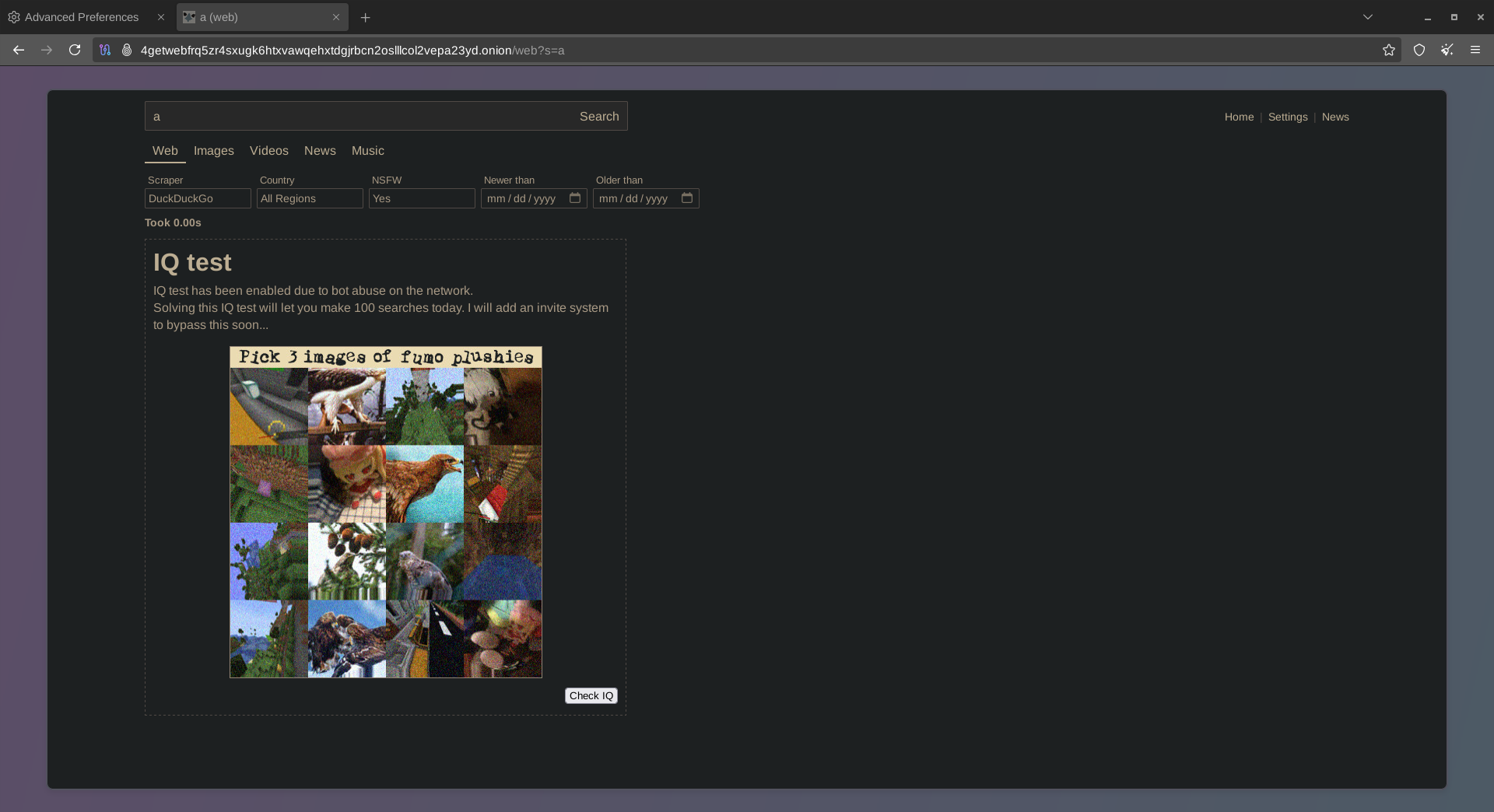The image size is (1494, 812).
Task: Expand the list all tabs chevron
Action: click(x=1368, y=17)
